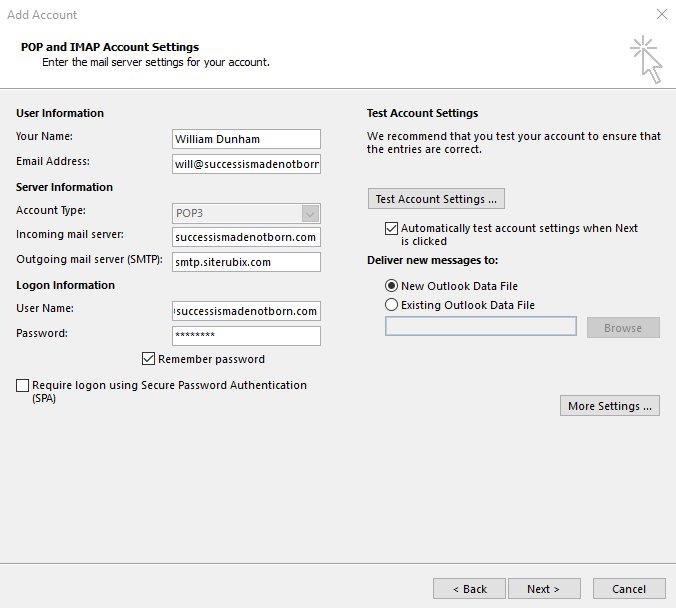Click the 'Logon Information' heading text

66,285
